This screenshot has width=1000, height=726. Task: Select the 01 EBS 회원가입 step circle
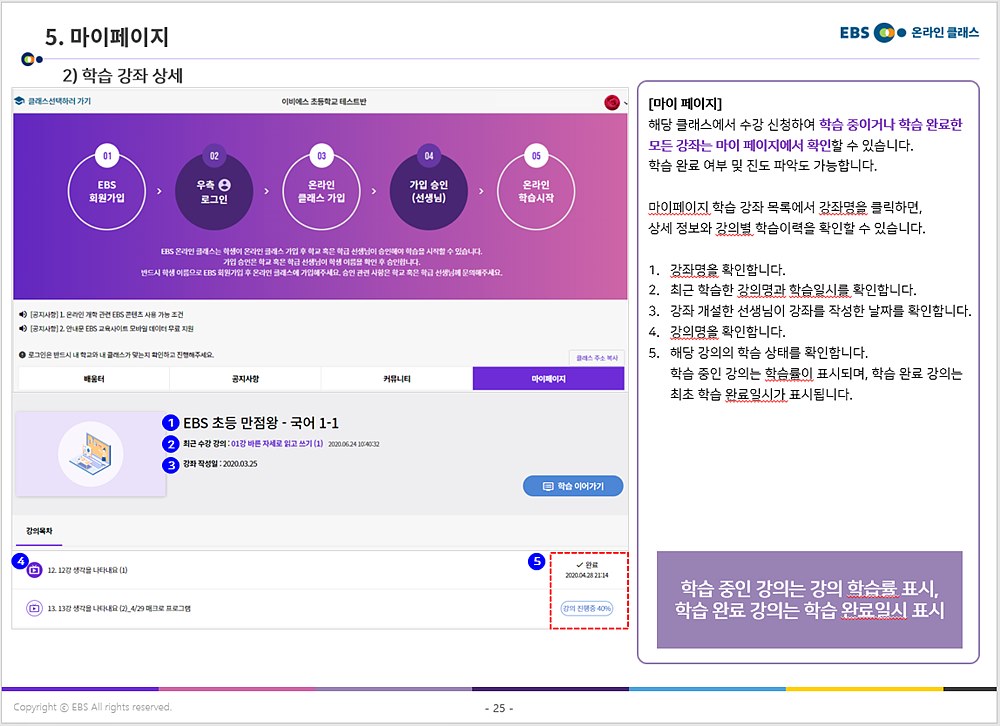[x=107, y=191]
